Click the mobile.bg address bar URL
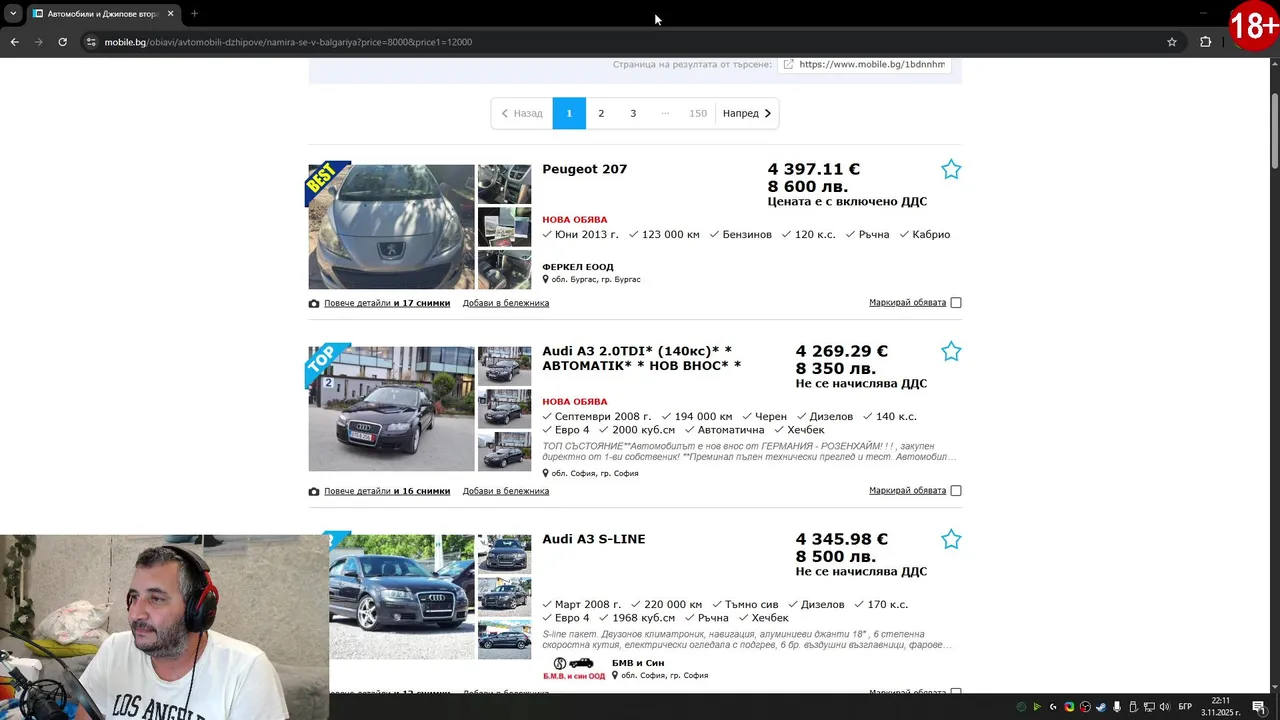This screenshot has width=1280, height=720. [x=288, y=42]
